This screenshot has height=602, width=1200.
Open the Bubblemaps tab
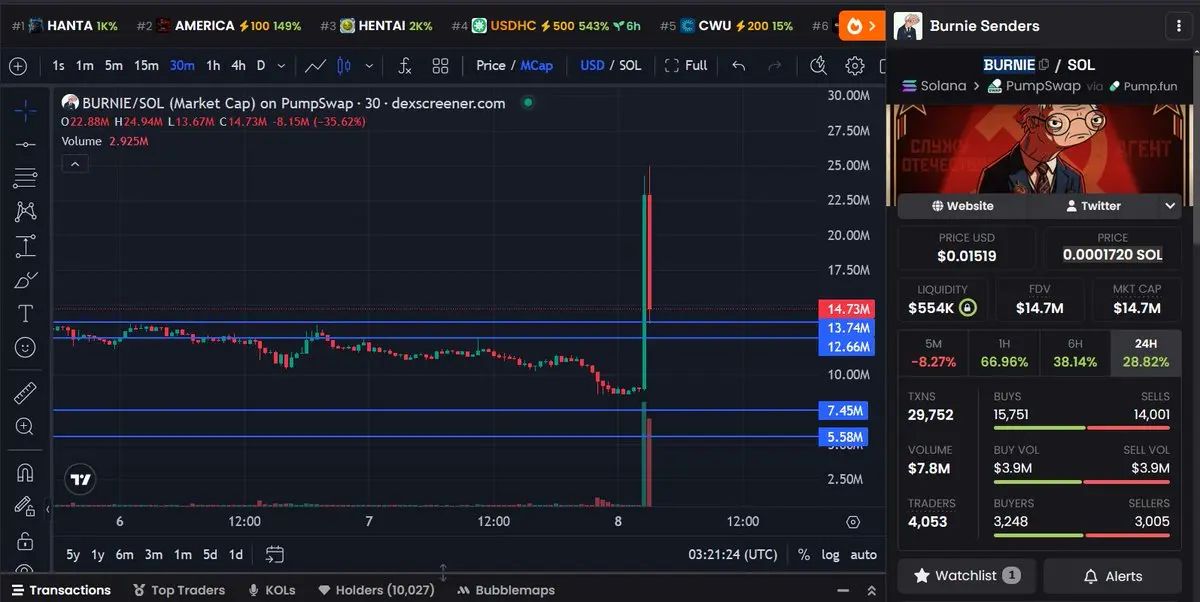click(505, 590)
